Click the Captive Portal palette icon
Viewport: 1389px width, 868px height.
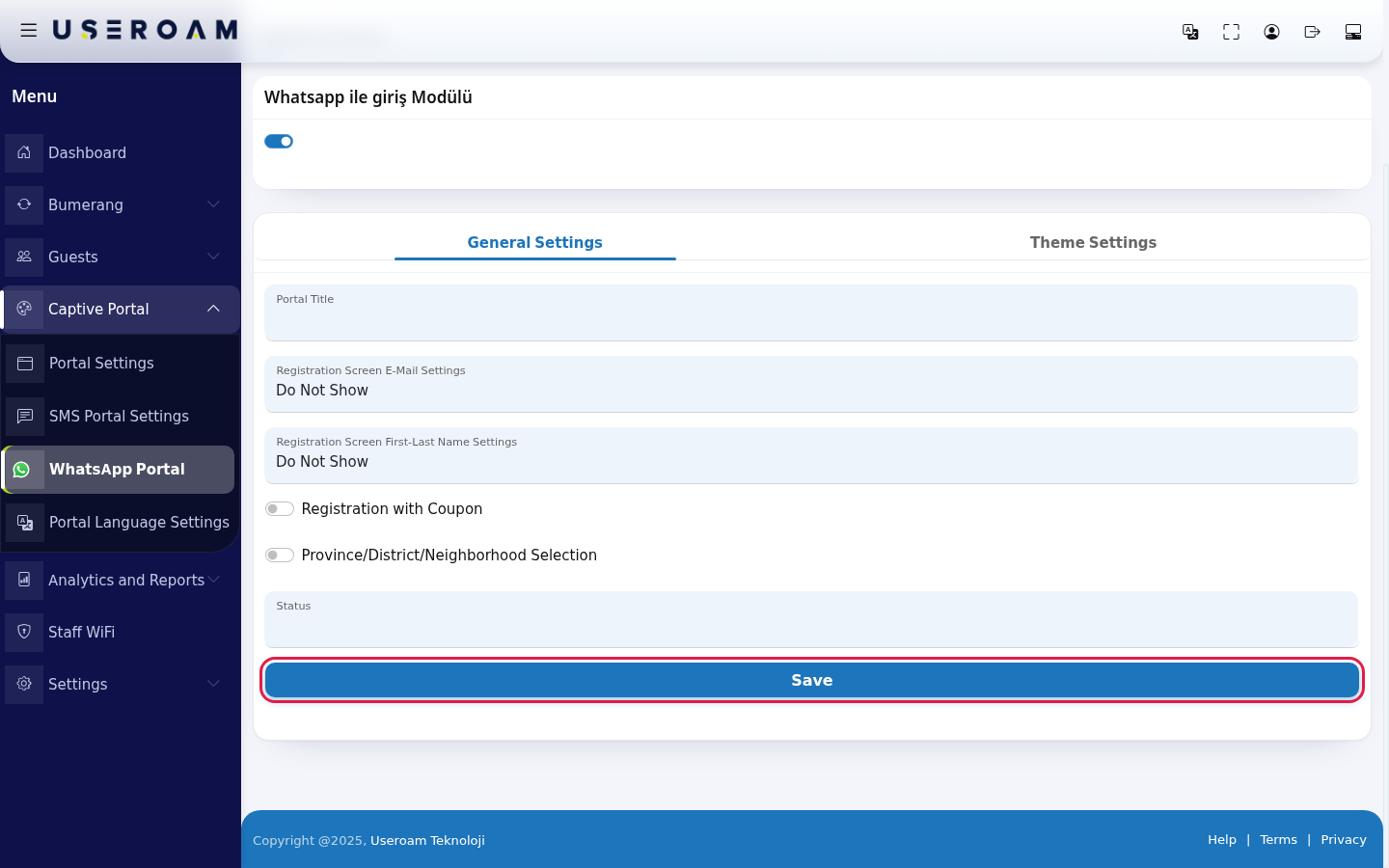tap(24, 309)
